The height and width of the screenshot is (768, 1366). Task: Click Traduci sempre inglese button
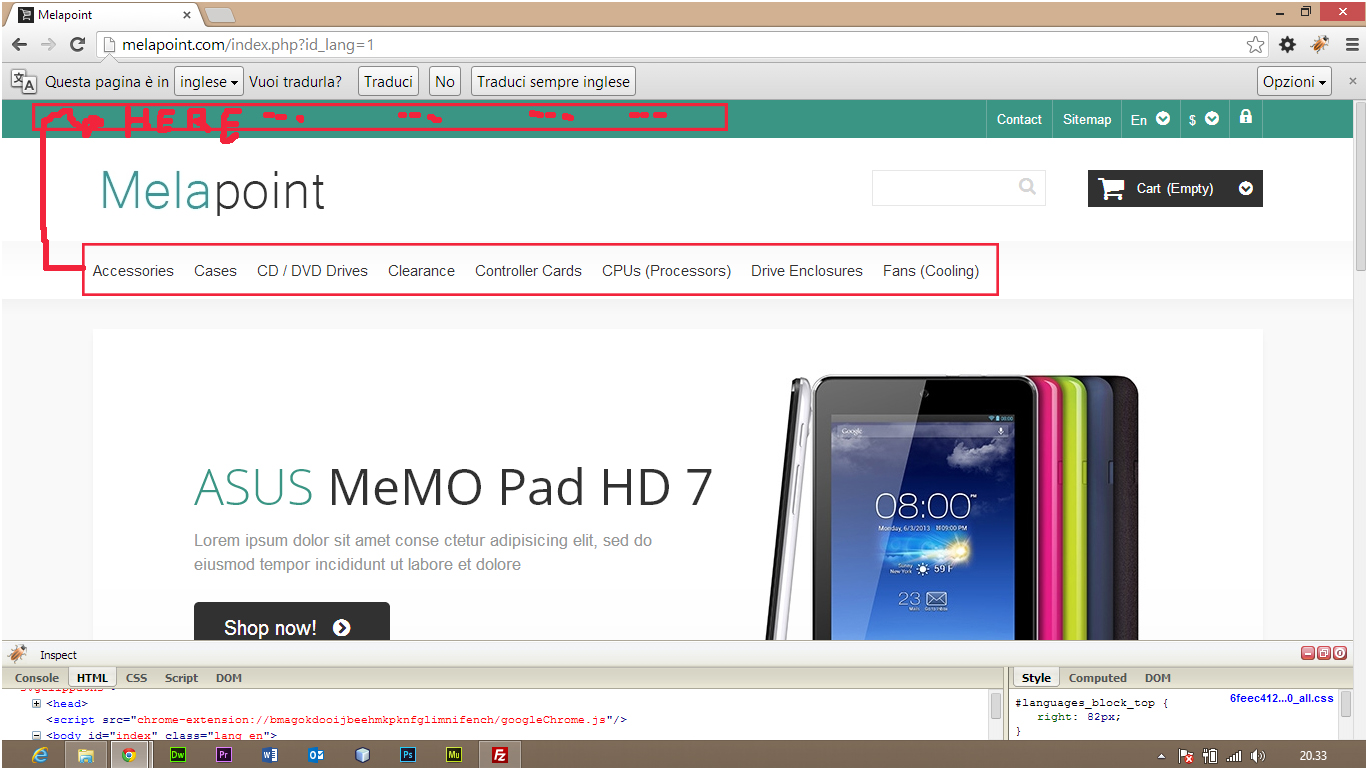click(553, 81)
